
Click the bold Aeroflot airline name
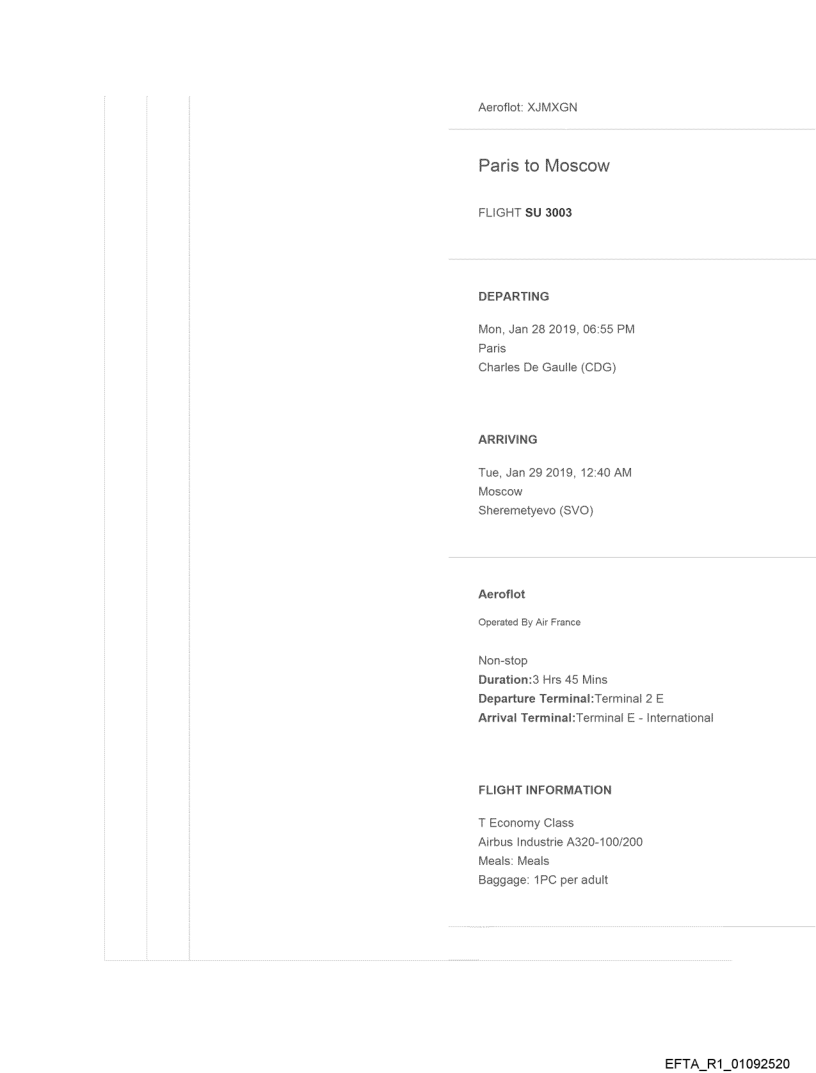tap(501, 594)
